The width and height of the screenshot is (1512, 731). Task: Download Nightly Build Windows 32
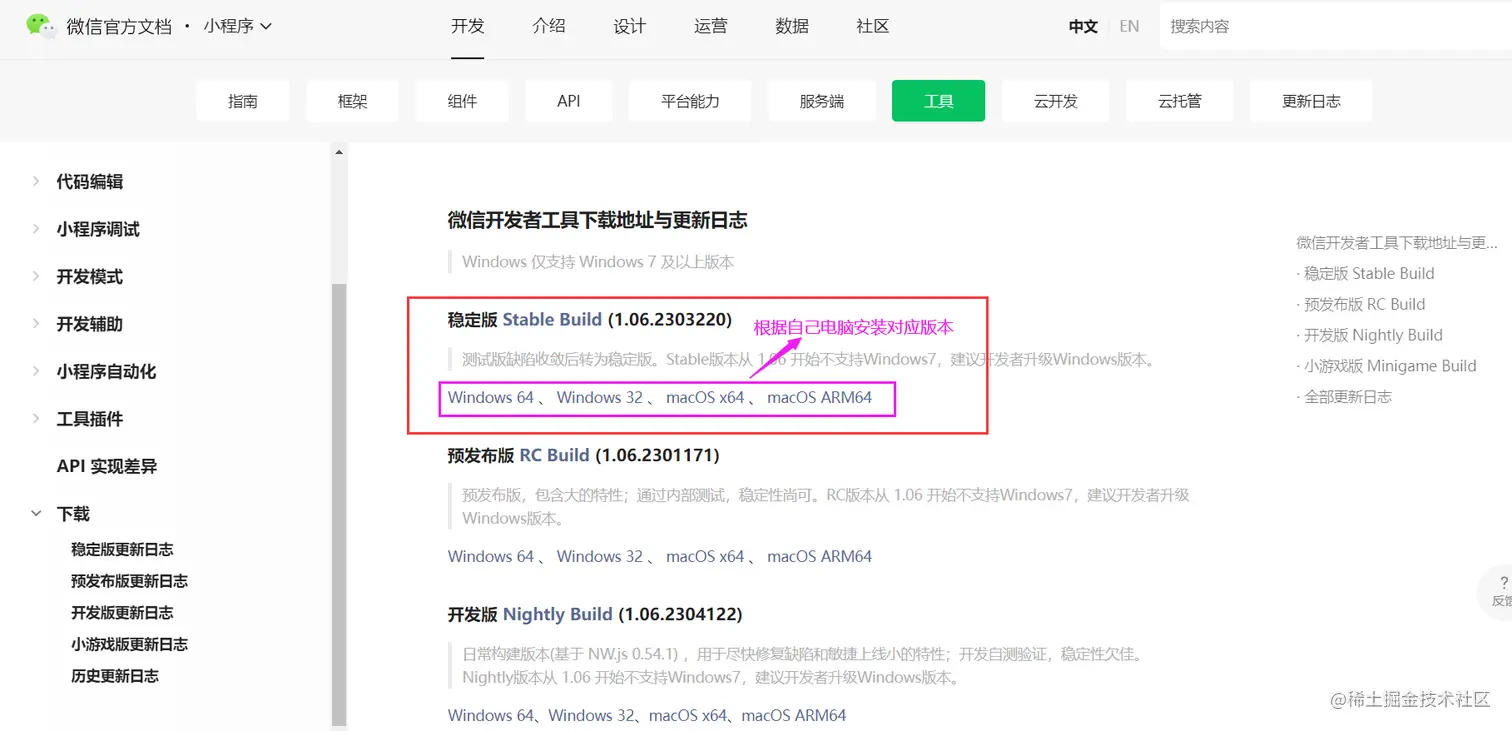click(x=591, y=715)
